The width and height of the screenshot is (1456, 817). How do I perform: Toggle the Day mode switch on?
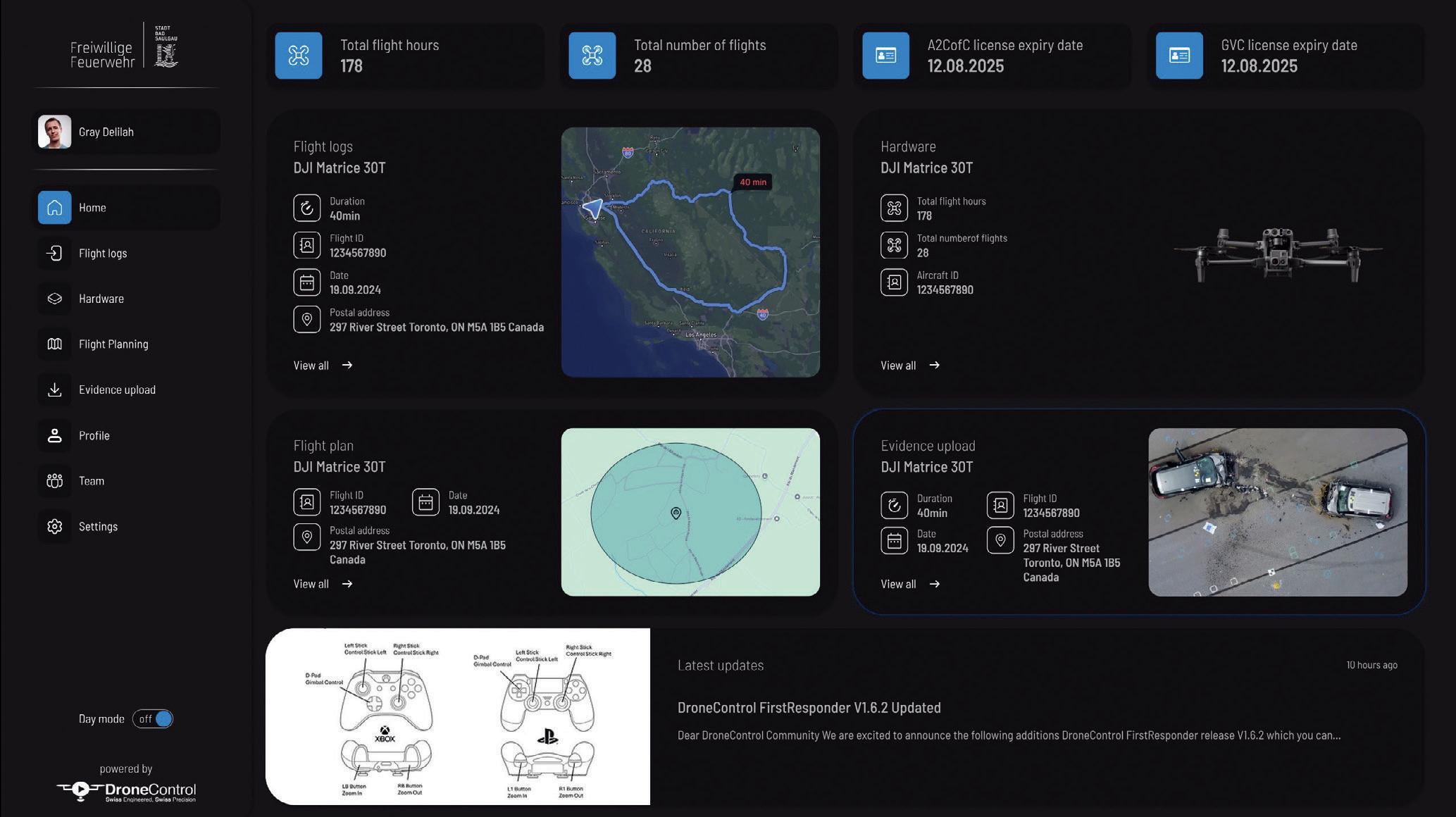[x=153, y=718]
